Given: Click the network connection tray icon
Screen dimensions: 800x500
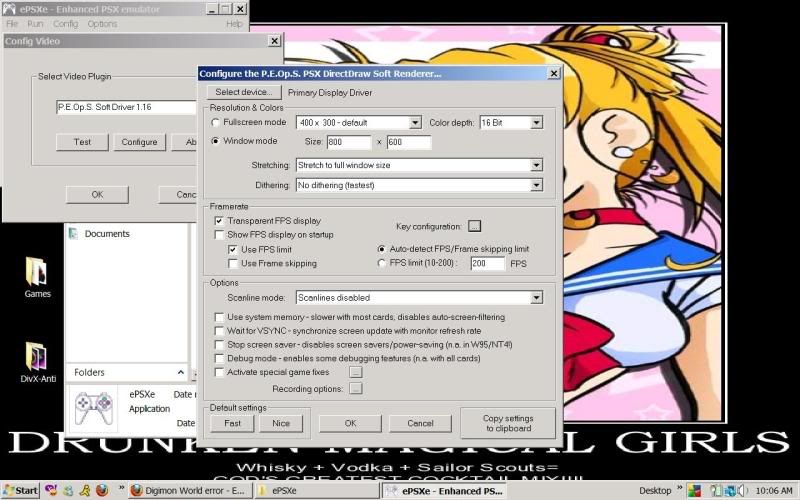Looking at the screenshot, I should pos(731,490).
